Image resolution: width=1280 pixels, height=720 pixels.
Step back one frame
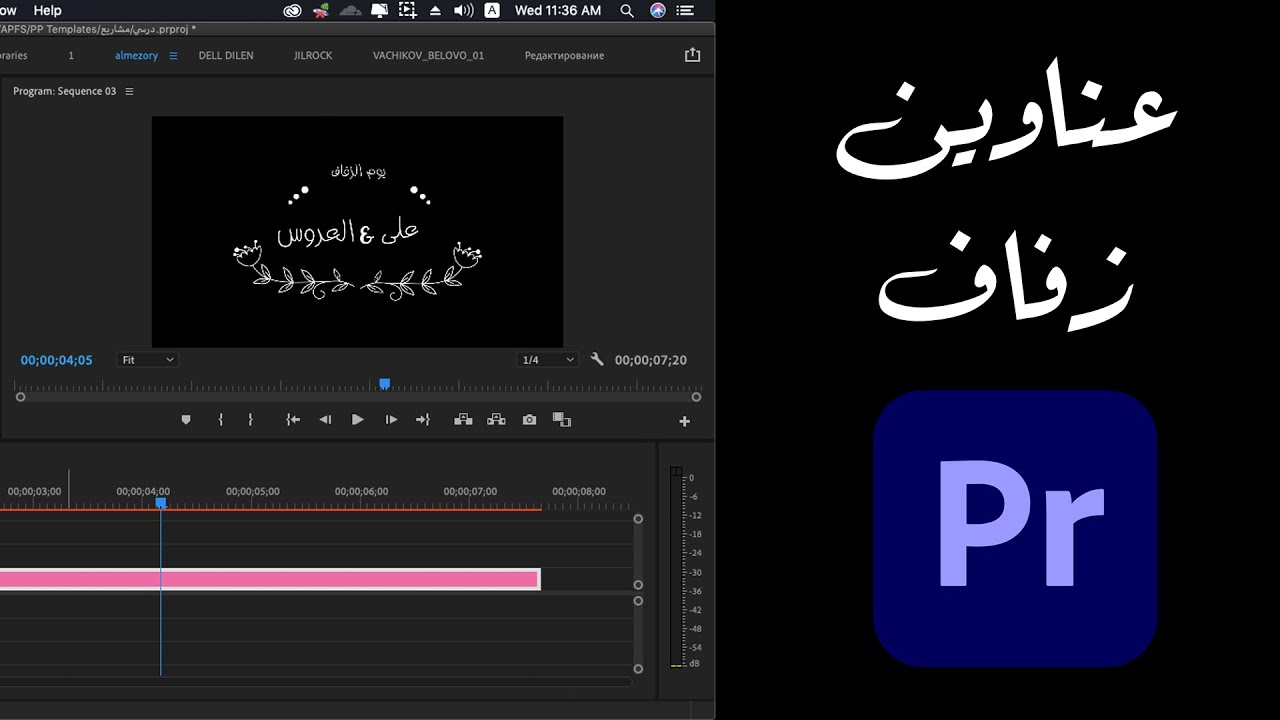pyautogui.click(x=325, y=420)
